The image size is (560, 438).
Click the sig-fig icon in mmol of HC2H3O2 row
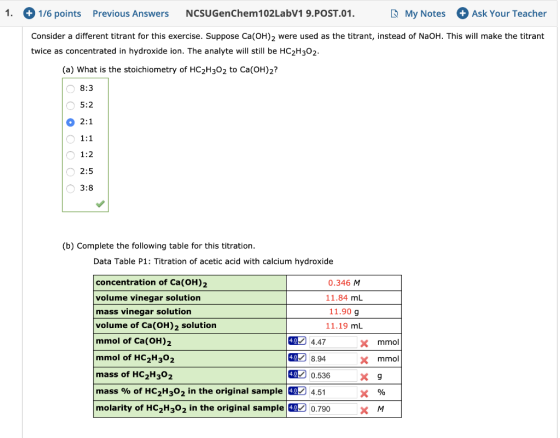click(x=297, y=357)
